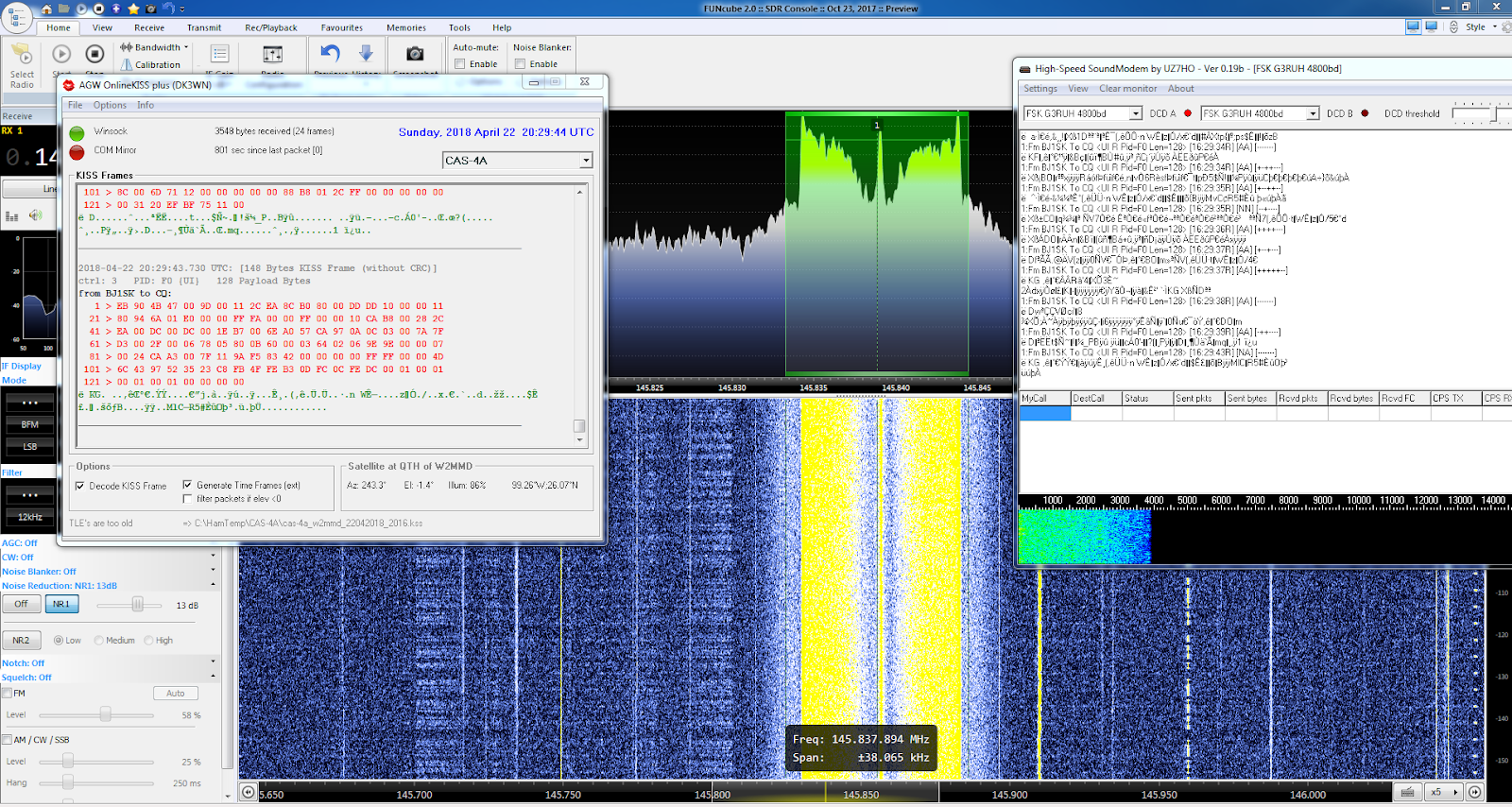Toggle Generate Time Frames (ext) checkbox
The width and height of the screenshot is (1512, 807).
187,485
